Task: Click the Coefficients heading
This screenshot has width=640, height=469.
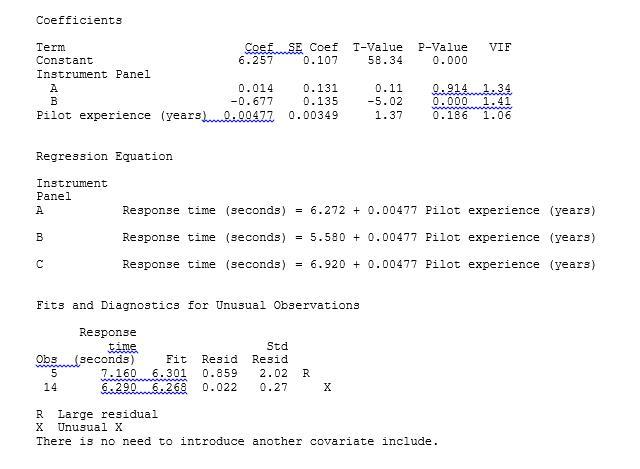Action: pos(79,20)
